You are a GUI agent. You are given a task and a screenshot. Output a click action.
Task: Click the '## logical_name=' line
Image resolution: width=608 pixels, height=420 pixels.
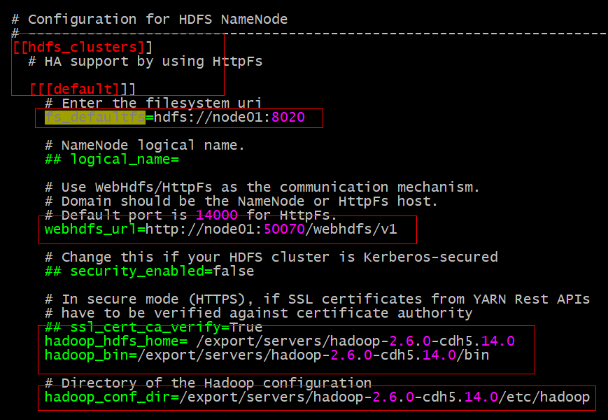point(112,159)
